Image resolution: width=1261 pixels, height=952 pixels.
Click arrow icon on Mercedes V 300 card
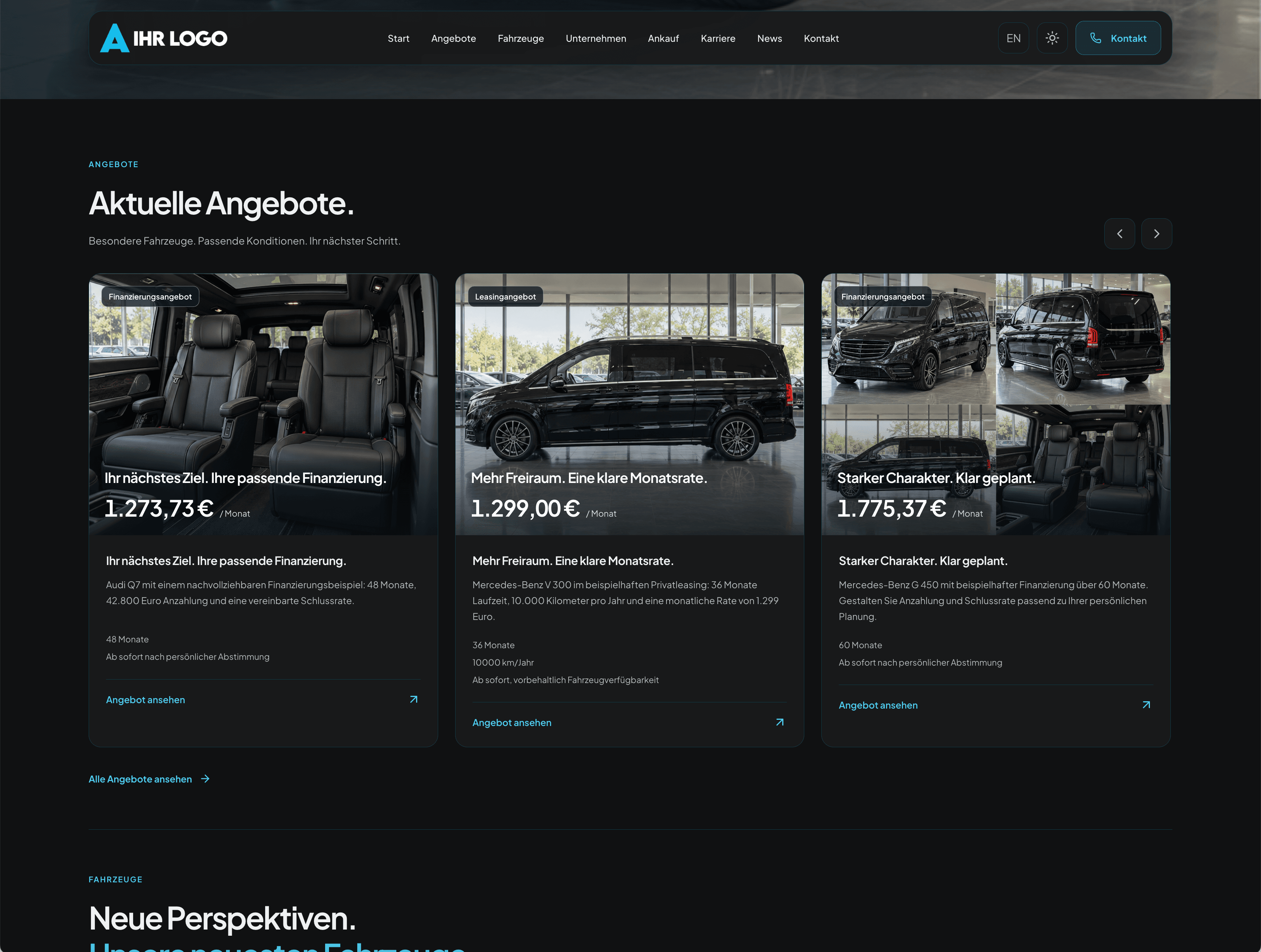[x=780, y=722]
